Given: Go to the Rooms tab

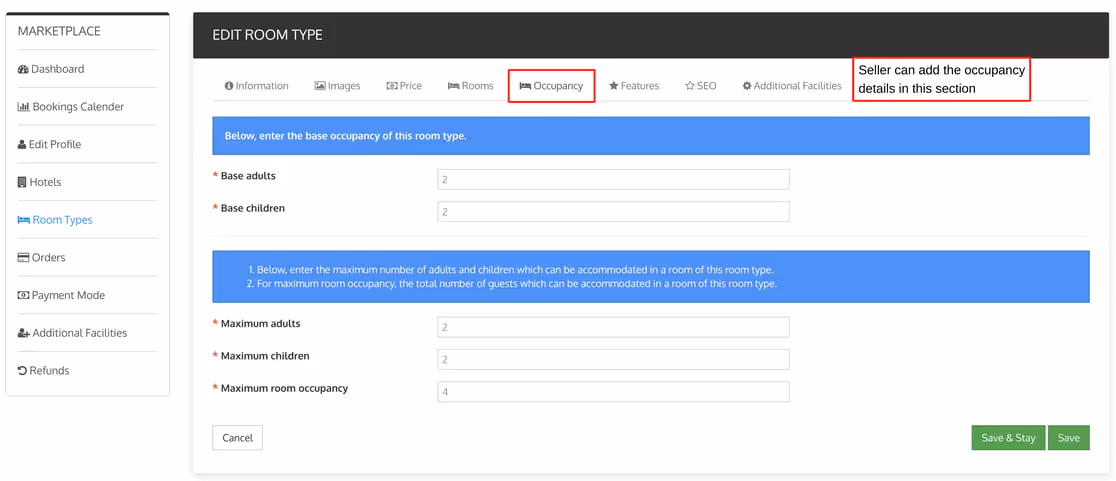Looking at the screenshot, I should point(470,86).
